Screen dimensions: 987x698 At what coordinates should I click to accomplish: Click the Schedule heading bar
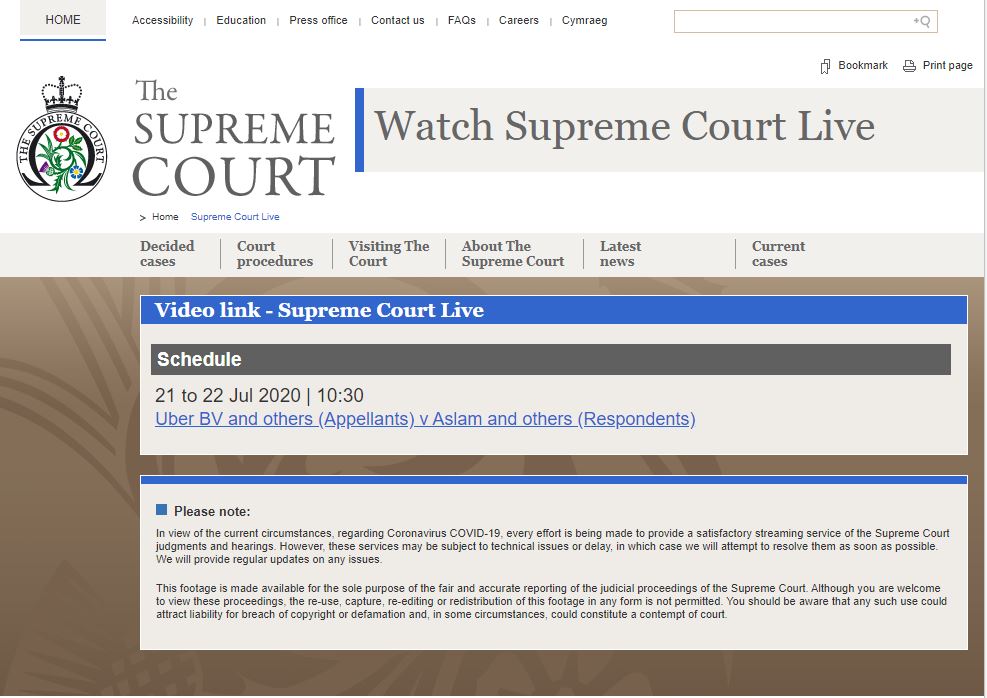click(551, 359)
